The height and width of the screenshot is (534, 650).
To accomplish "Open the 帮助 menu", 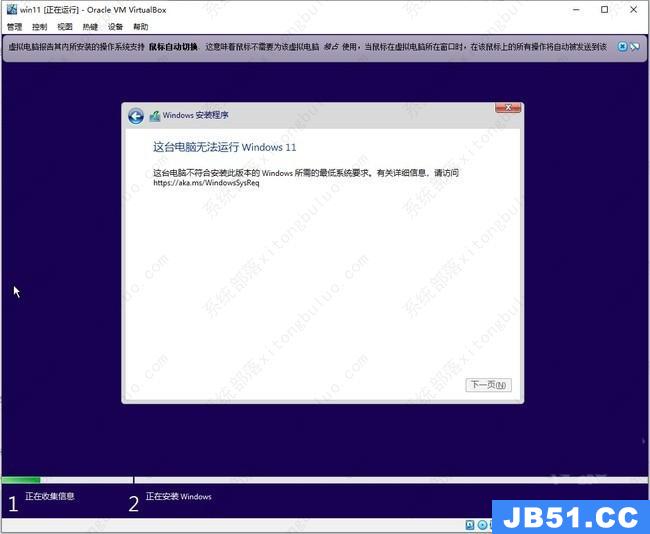I will coord(141,27).
